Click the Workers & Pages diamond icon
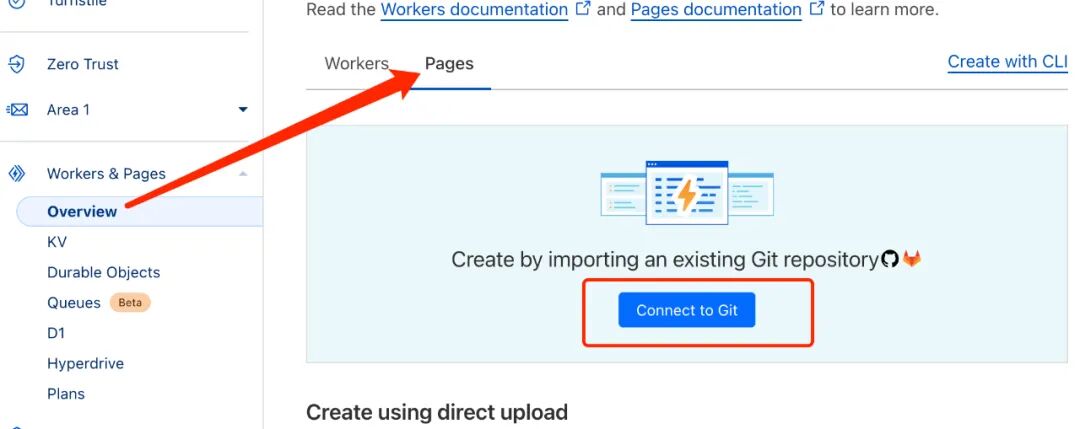Screen dimensions: 1080x429 point(16,174)
